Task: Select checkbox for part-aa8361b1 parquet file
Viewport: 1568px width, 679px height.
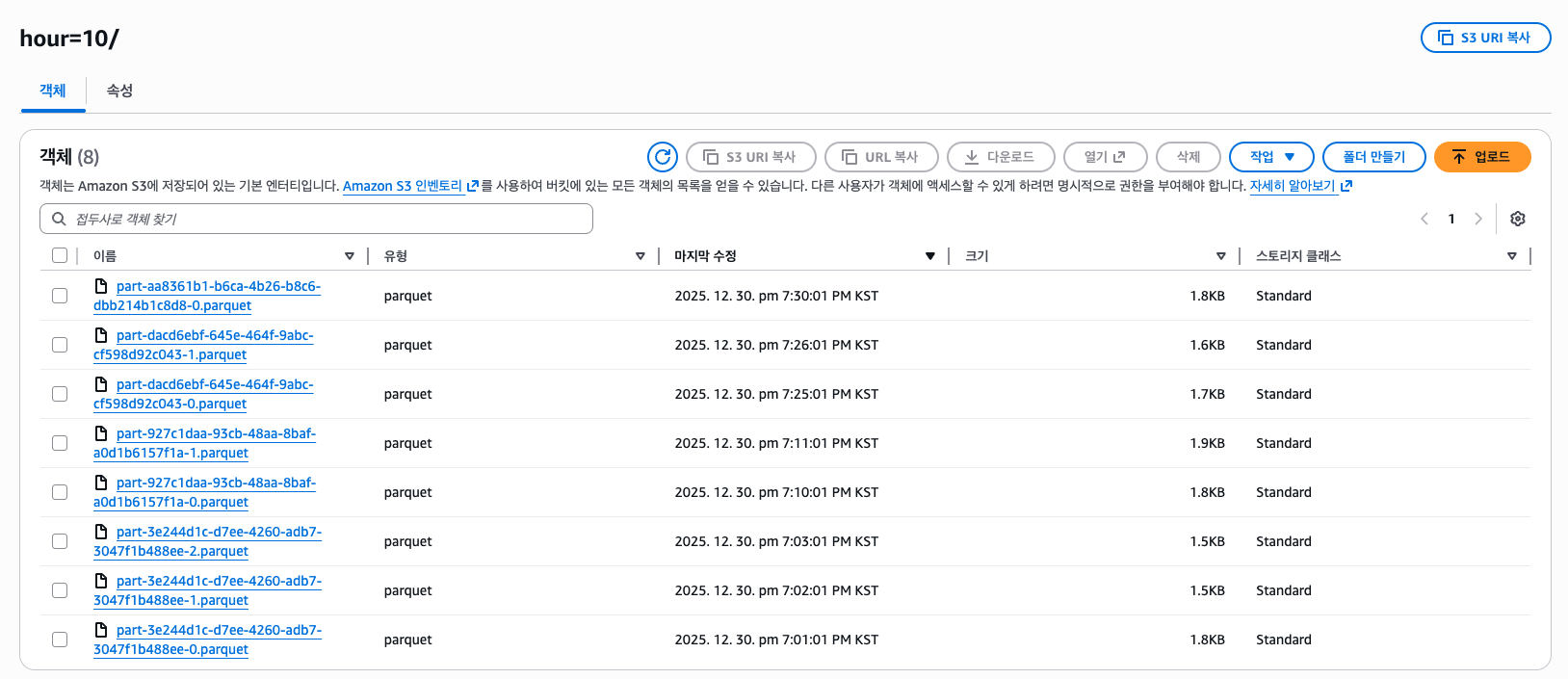Action: point(60,296)
